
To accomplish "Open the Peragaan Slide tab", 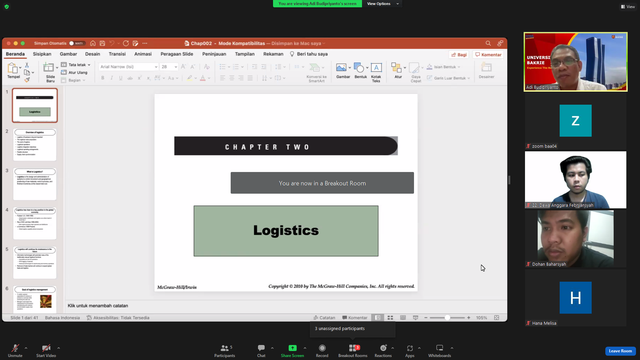I will coord(177,54).
